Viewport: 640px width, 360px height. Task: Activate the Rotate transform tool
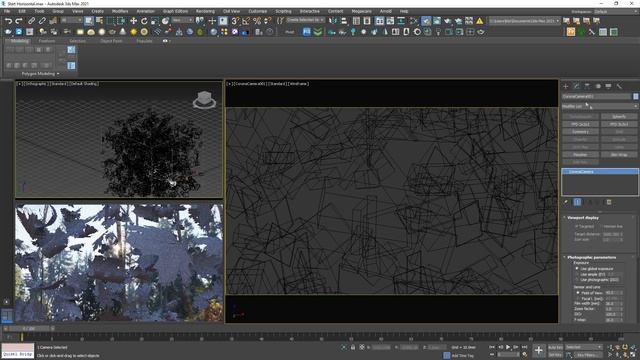(144, 21)
